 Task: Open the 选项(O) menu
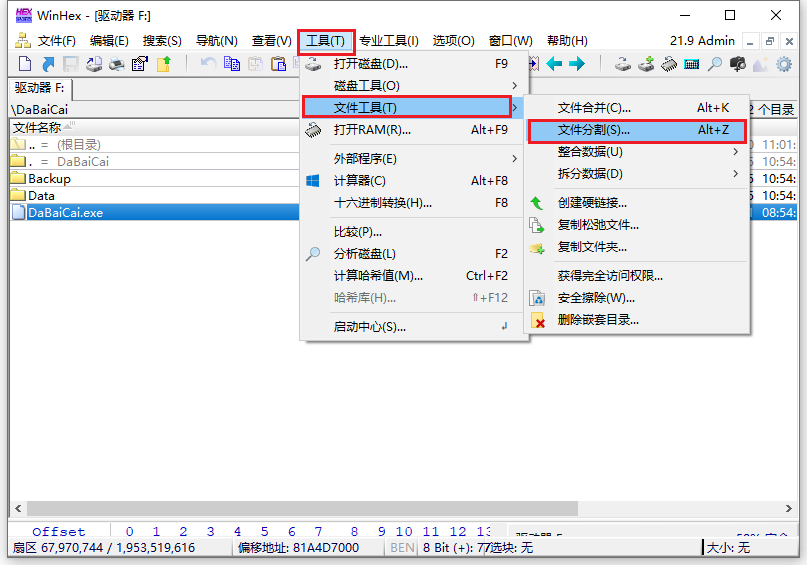coord(453,41)
